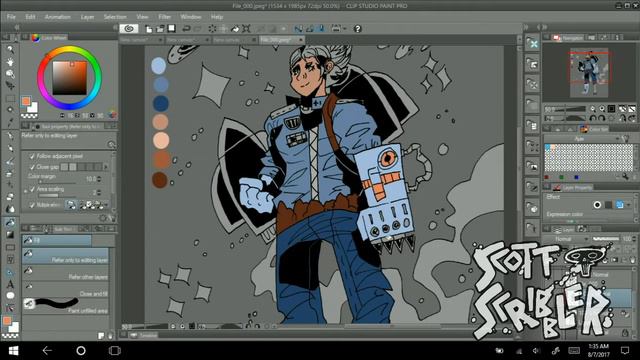Click the Fill bucket icon in command bar
This screenshot has height=360, width=640.
[x=235, y=29]
